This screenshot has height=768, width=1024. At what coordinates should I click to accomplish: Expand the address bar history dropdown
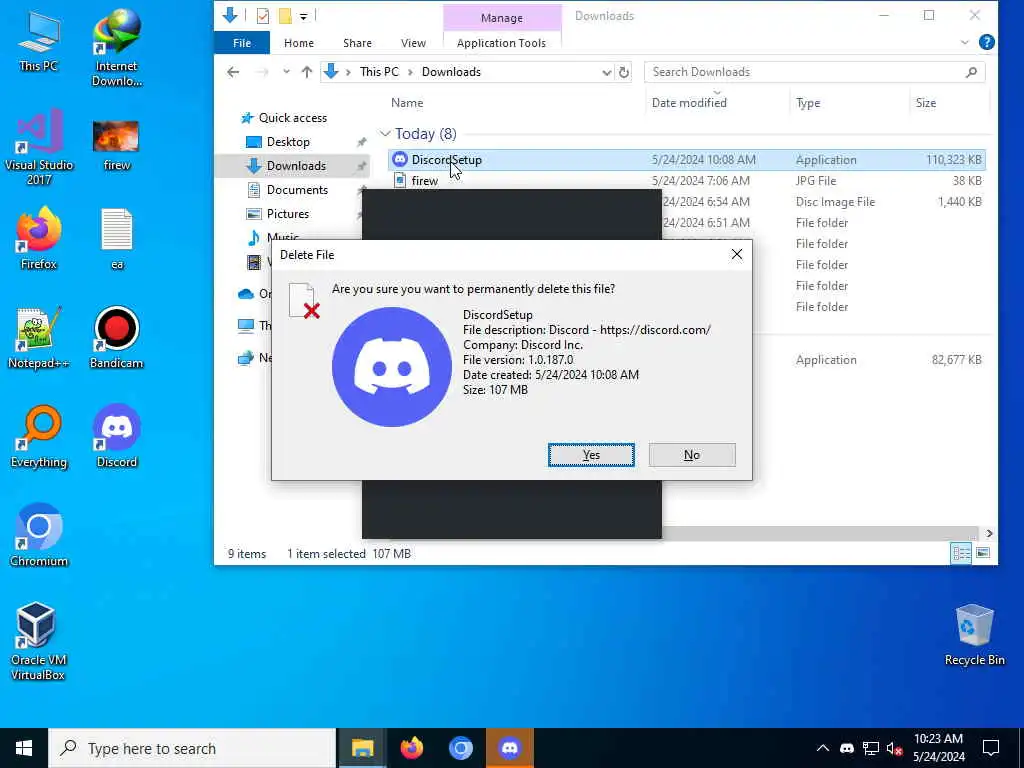pyautogui.click(x=606, y=72)
